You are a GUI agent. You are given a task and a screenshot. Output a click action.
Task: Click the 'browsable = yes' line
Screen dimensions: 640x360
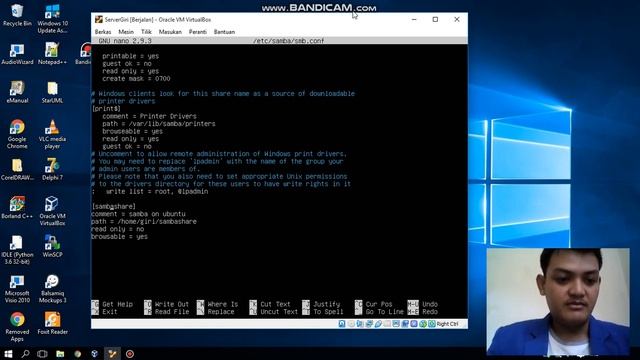coord(120,237)
